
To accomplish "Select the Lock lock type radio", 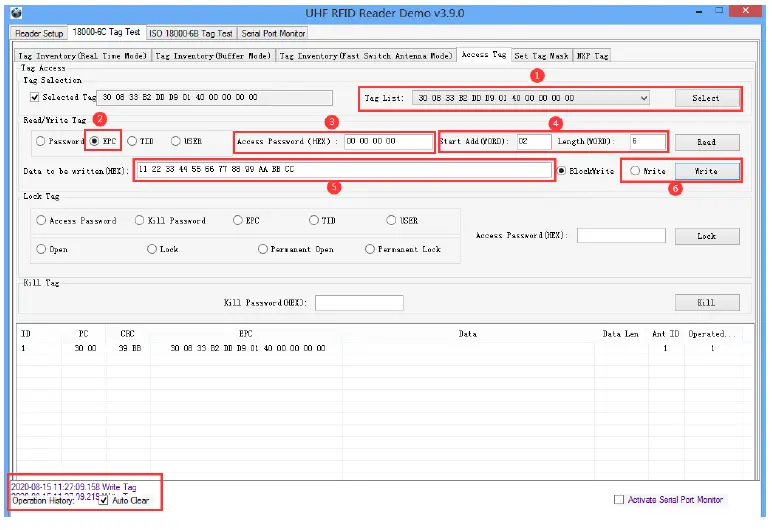I will (152, 249).
